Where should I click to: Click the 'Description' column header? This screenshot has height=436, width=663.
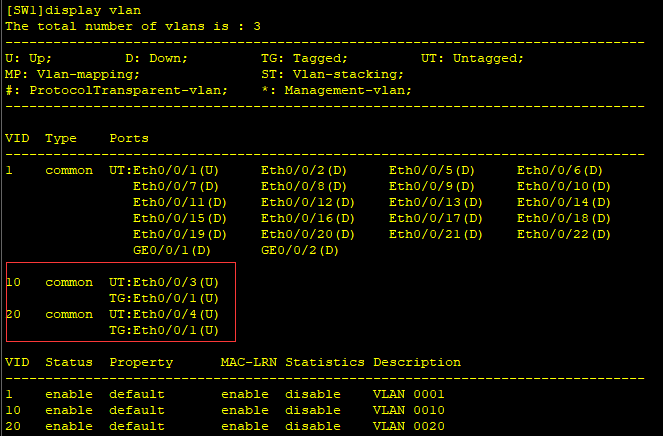pos(417,362)
